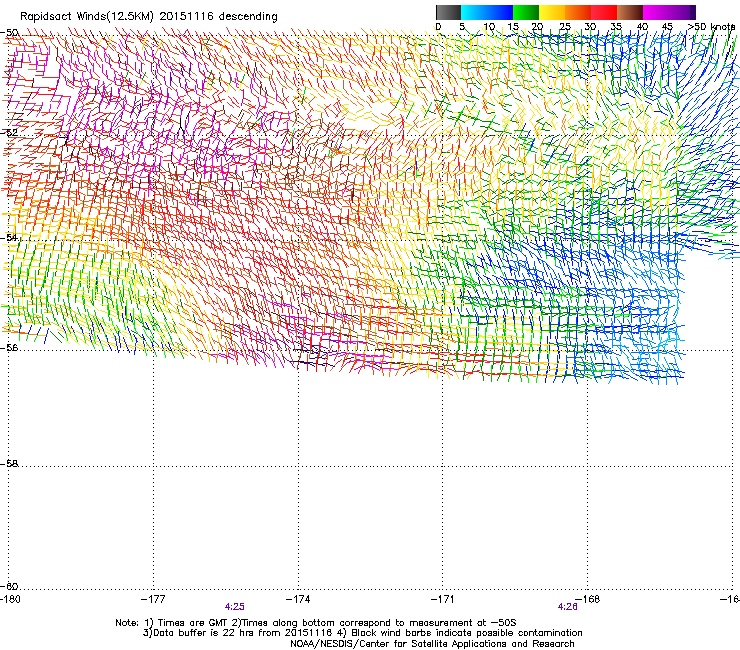Click the '-180' longitude axis label

[x=10, y=599]
